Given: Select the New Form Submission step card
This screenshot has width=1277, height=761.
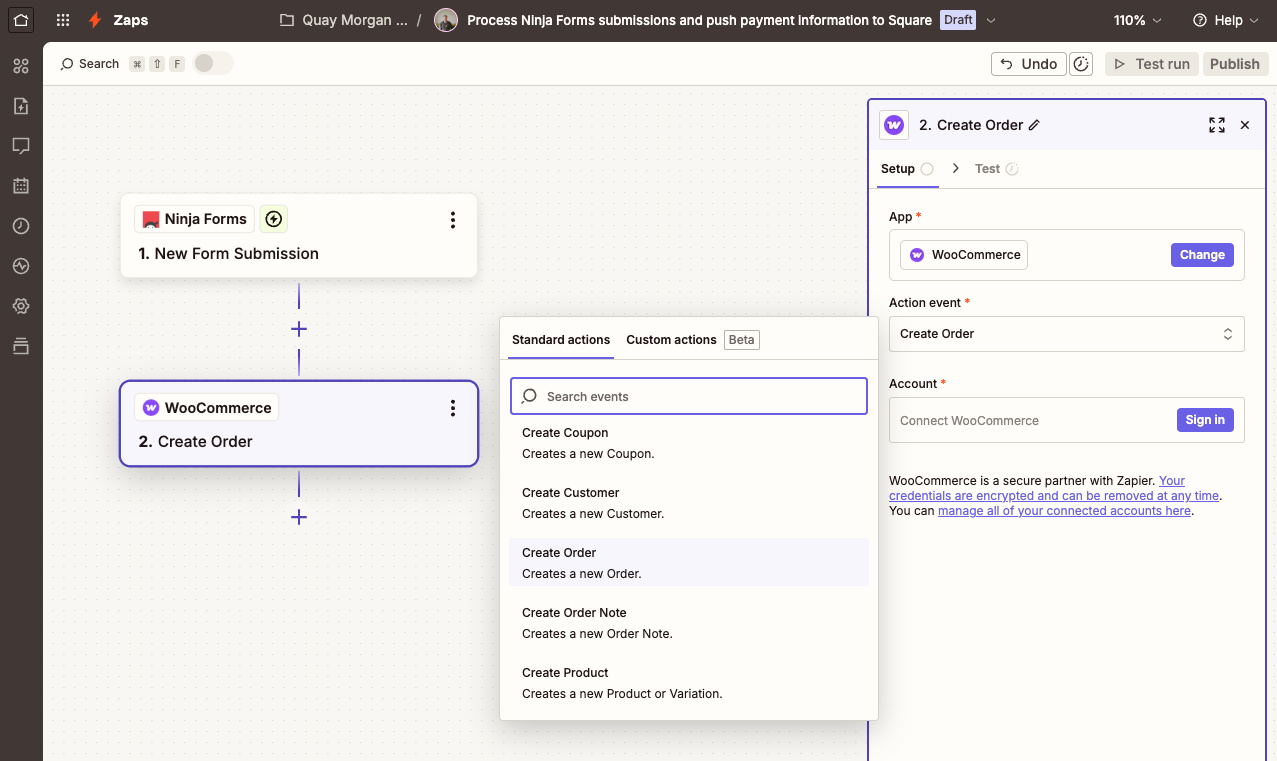Looking at the screenshot, I should coord(299,236).
